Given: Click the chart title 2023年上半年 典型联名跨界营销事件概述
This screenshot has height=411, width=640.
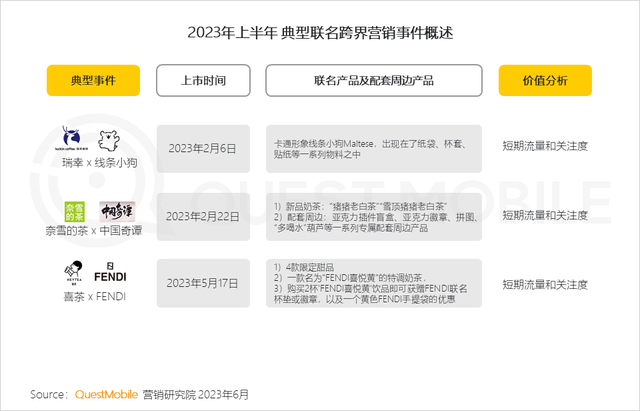Looking at the screenshot, I should [320, 33].
